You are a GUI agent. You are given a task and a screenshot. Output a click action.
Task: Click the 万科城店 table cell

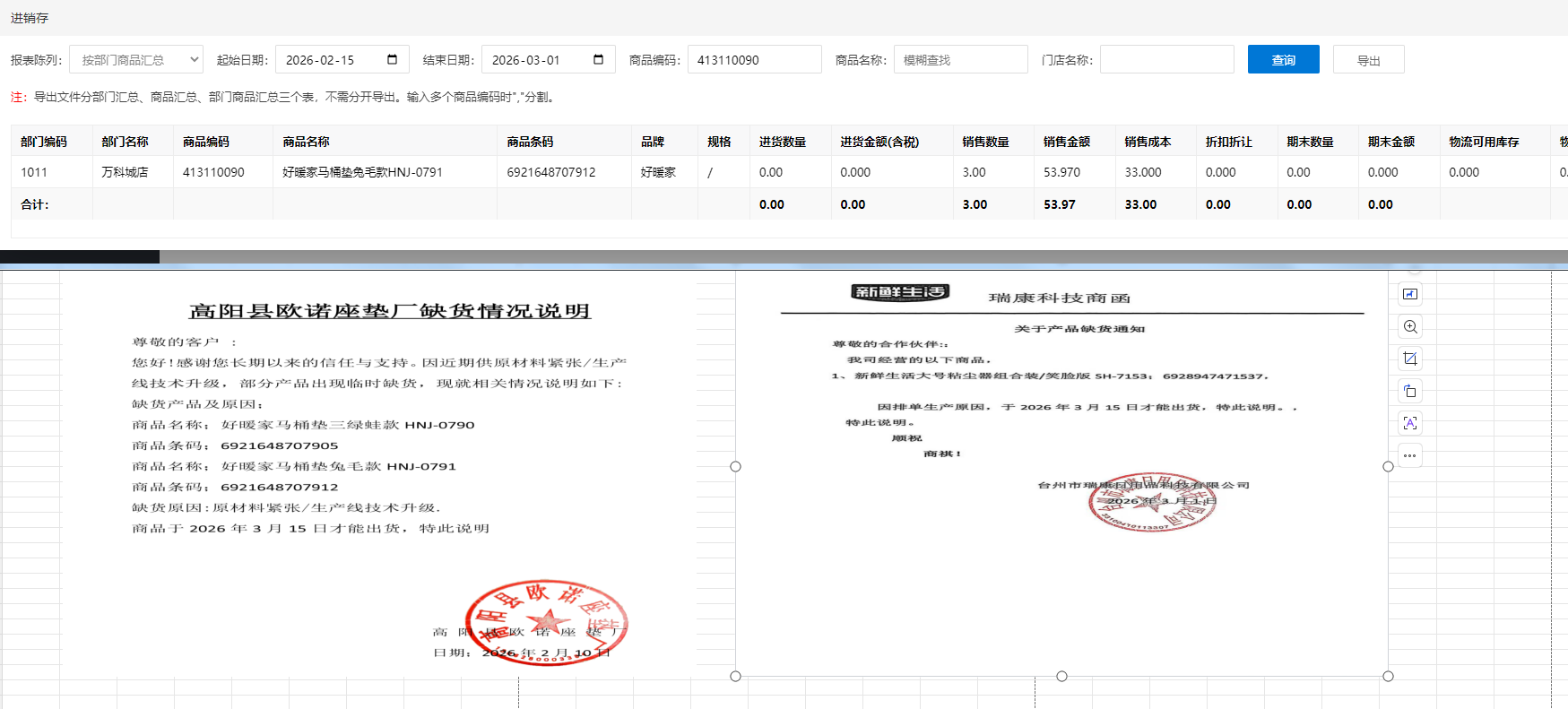pyautogui.click(x=125, y=172)
